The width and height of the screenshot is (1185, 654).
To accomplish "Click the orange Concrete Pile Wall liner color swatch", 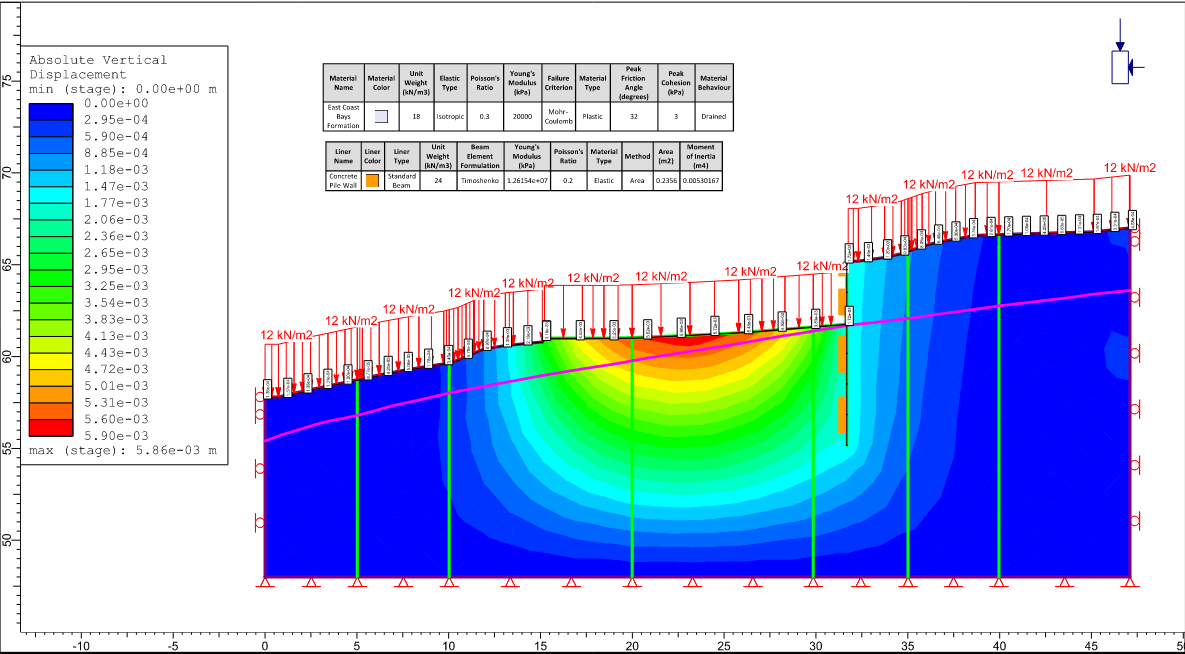I will [x=372, y=181].
